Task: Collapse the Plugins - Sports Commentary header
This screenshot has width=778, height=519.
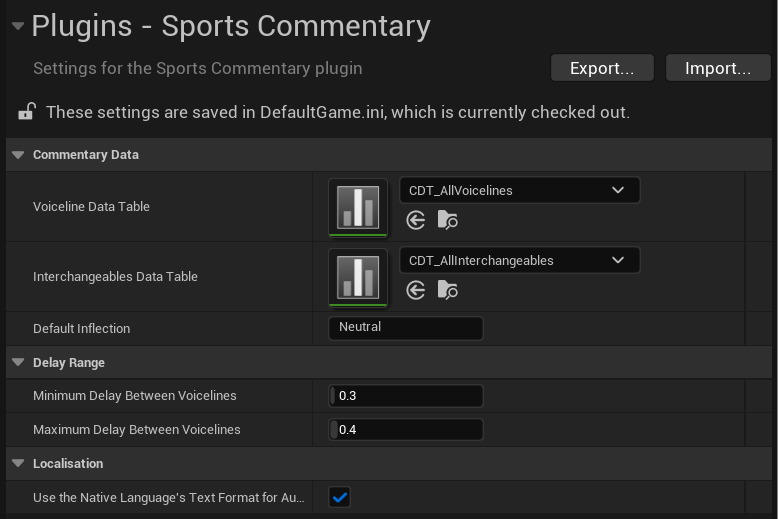Action: tap(18, 26)
